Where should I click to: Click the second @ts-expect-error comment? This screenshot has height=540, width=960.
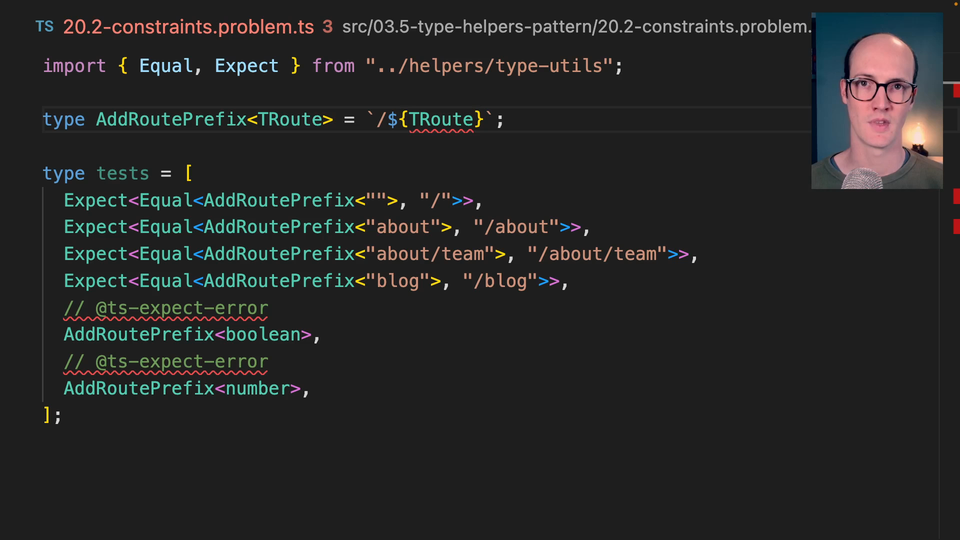tap(166, 362)
